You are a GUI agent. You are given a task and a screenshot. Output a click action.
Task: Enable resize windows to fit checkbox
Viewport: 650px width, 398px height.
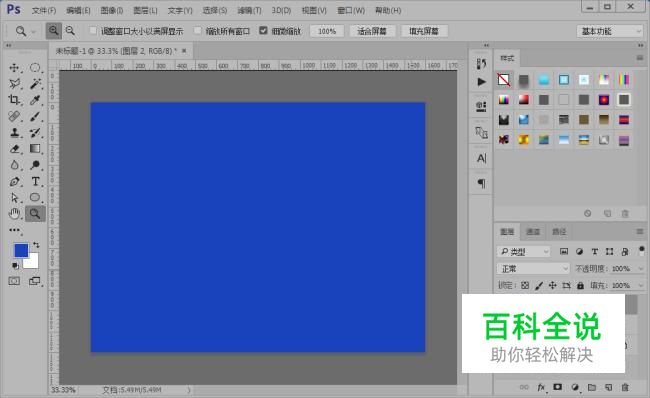[x=93, y=31]
